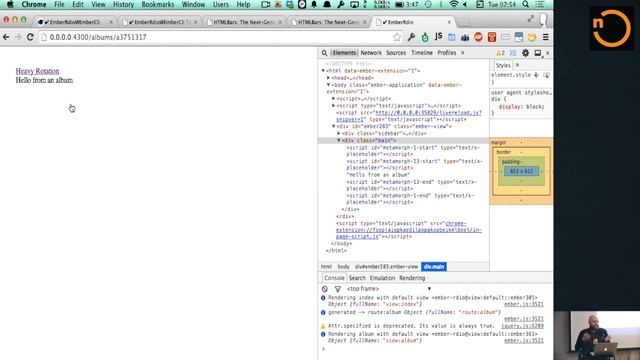The width and height of the screenshot is (640, 360).
Task: Click the green stopwatch extension icon
Action: 425,37
